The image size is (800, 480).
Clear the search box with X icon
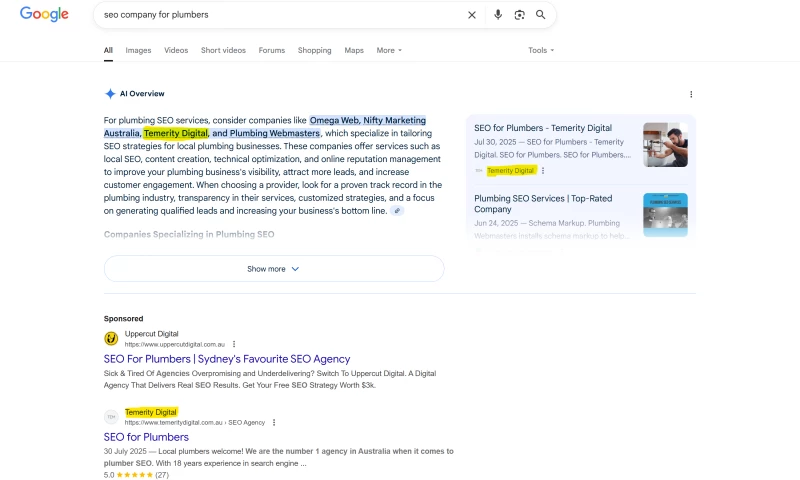pyautogui.click(x=472, y=15)
